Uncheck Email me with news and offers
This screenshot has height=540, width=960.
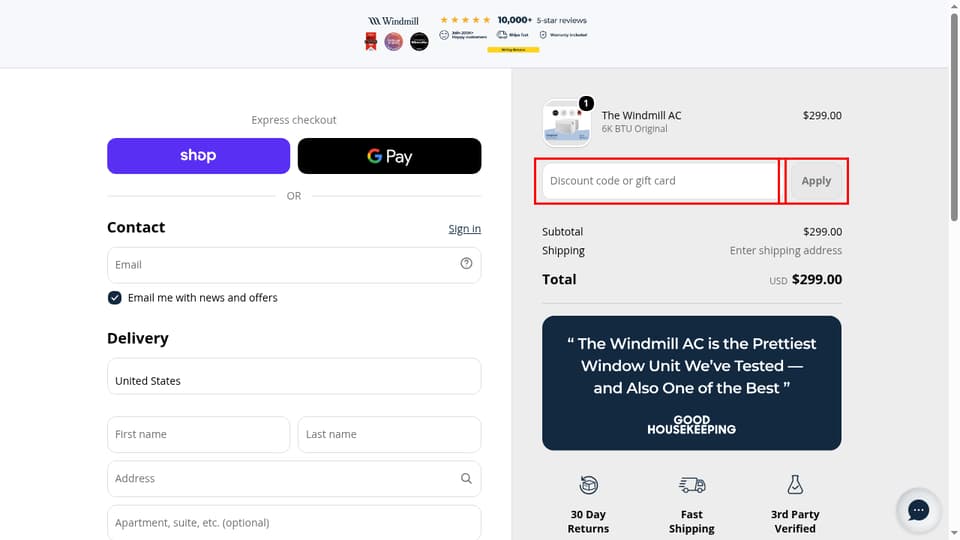tap(114, 298)
